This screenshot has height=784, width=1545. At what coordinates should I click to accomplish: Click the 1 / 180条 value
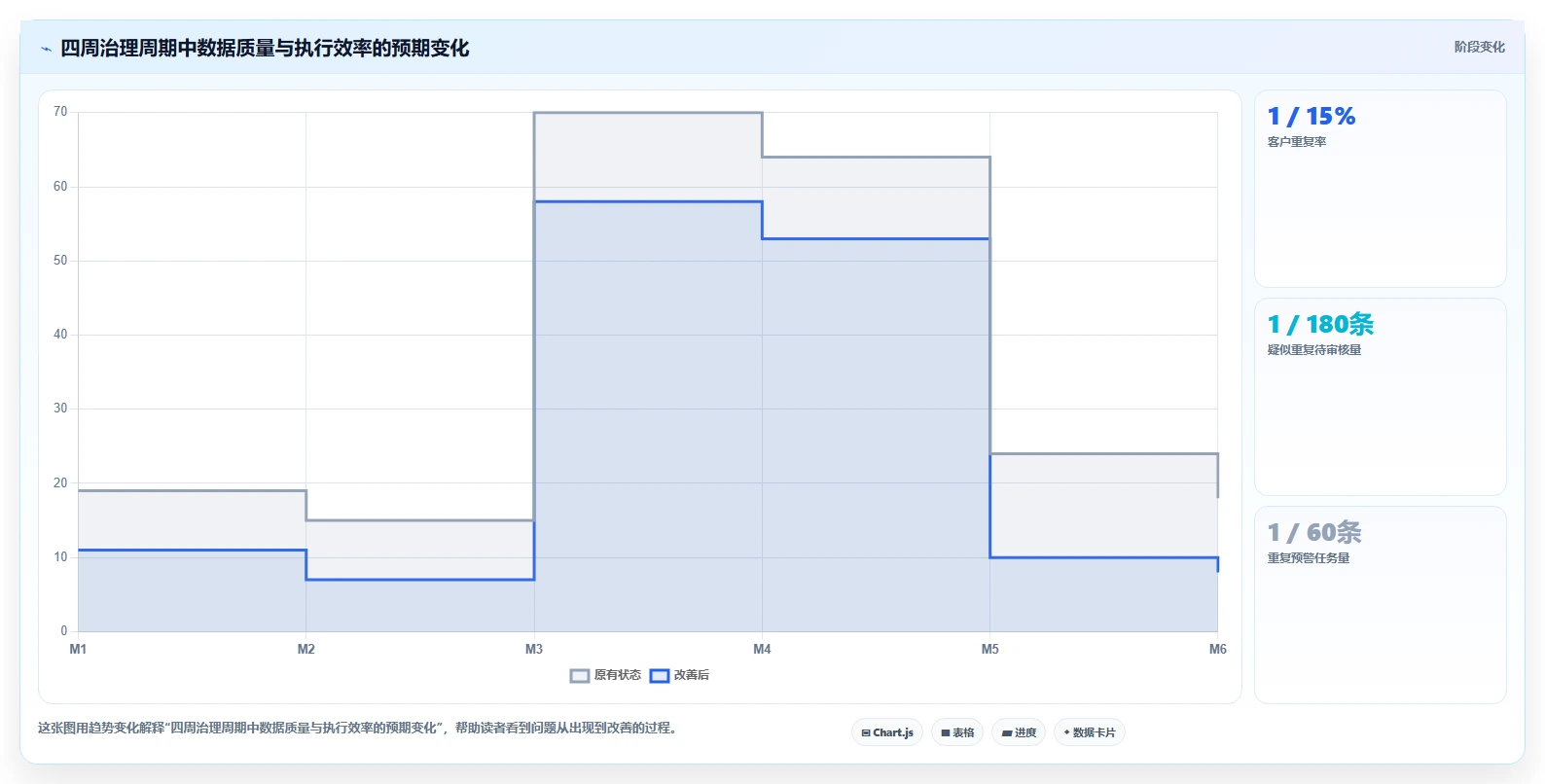(x=1320, y=325)
